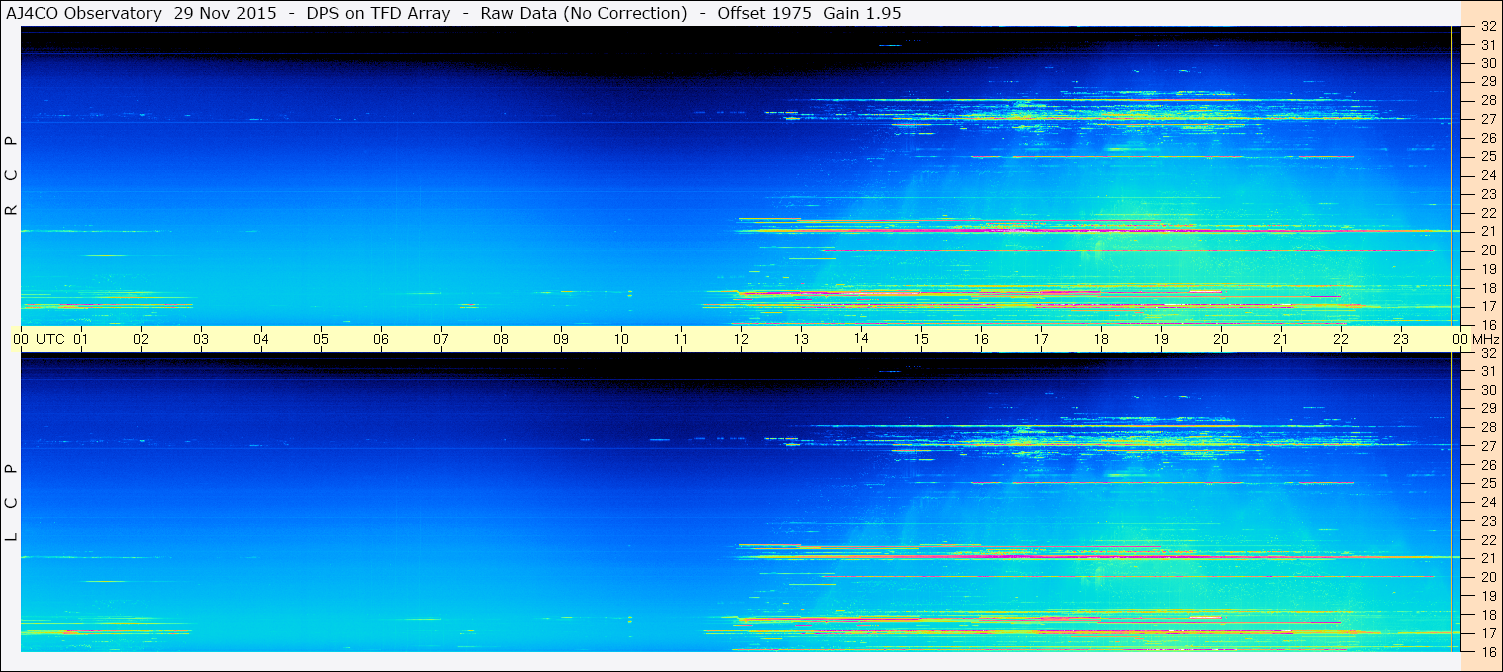Screen dimensions: 1503x672
Task: Click the 28 MHz tick in RCP panel
Action: (1487, 100)
